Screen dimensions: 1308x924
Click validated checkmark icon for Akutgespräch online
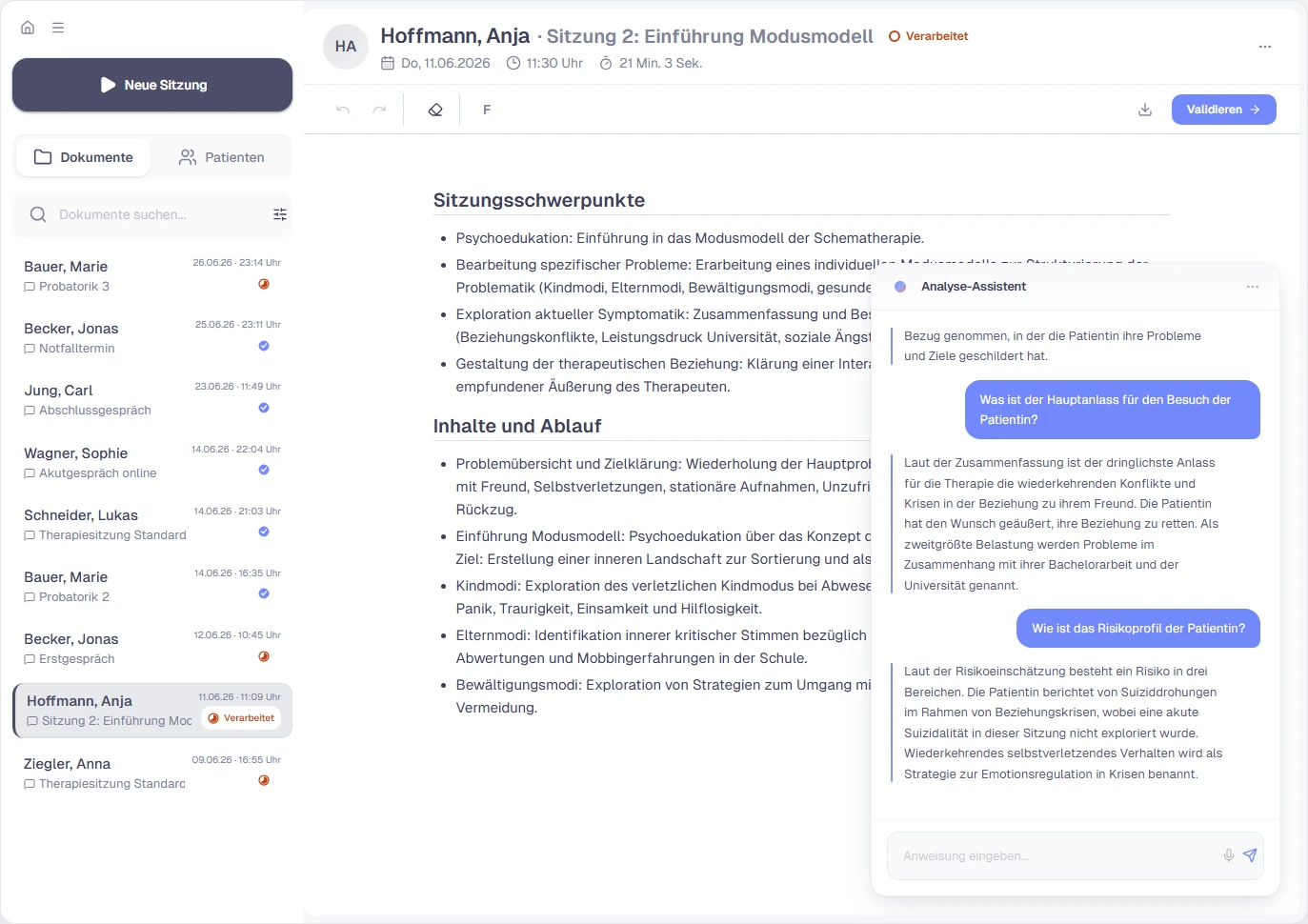(x=264, y=470)
